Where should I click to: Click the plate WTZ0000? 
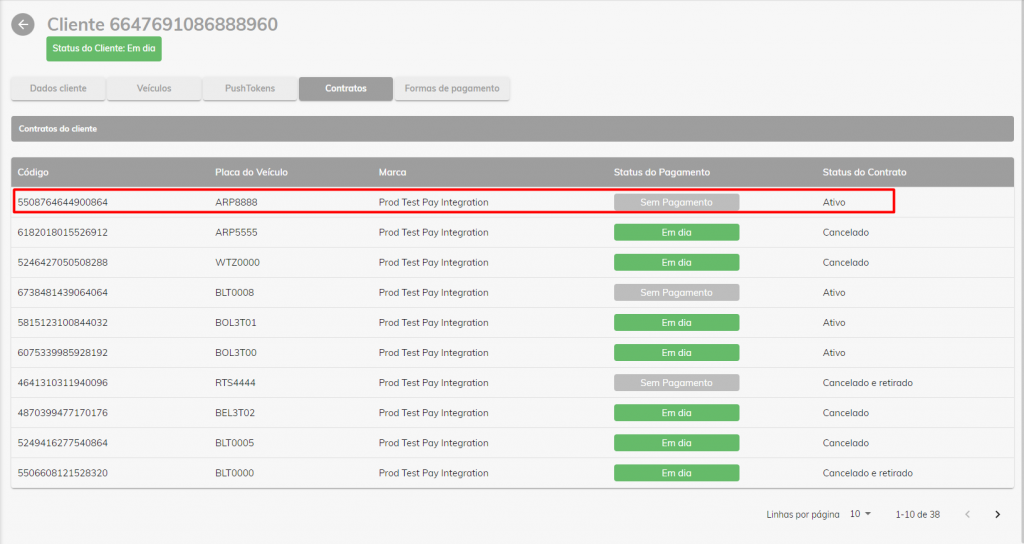[237, 263]
